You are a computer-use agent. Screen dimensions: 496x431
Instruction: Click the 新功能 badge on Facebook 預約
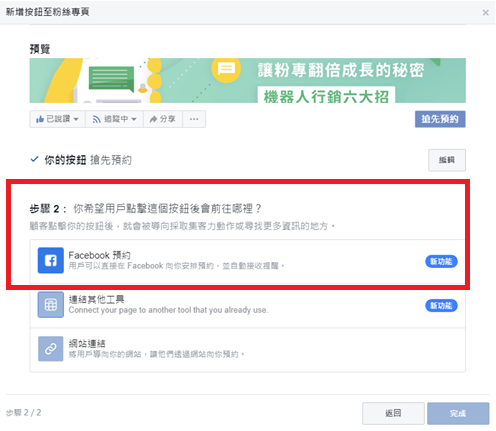pyautogui.click(x=441, y=261)
